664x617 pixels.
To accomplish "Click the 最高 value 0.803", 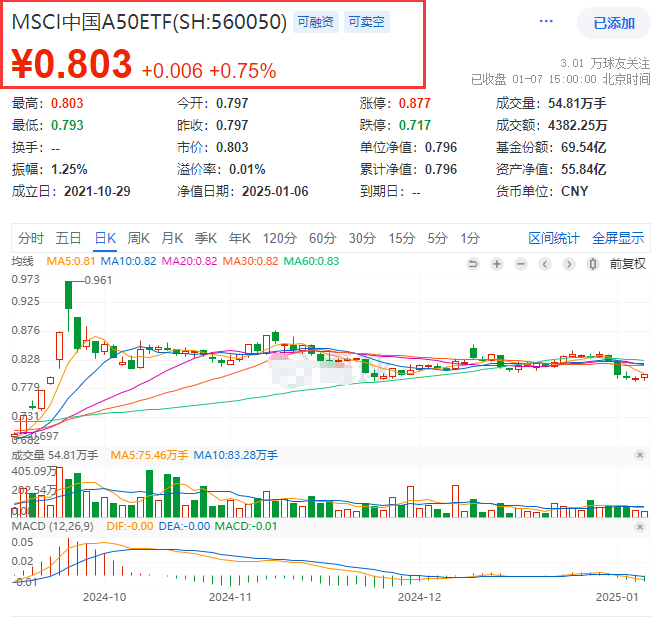I will (67, 103).
